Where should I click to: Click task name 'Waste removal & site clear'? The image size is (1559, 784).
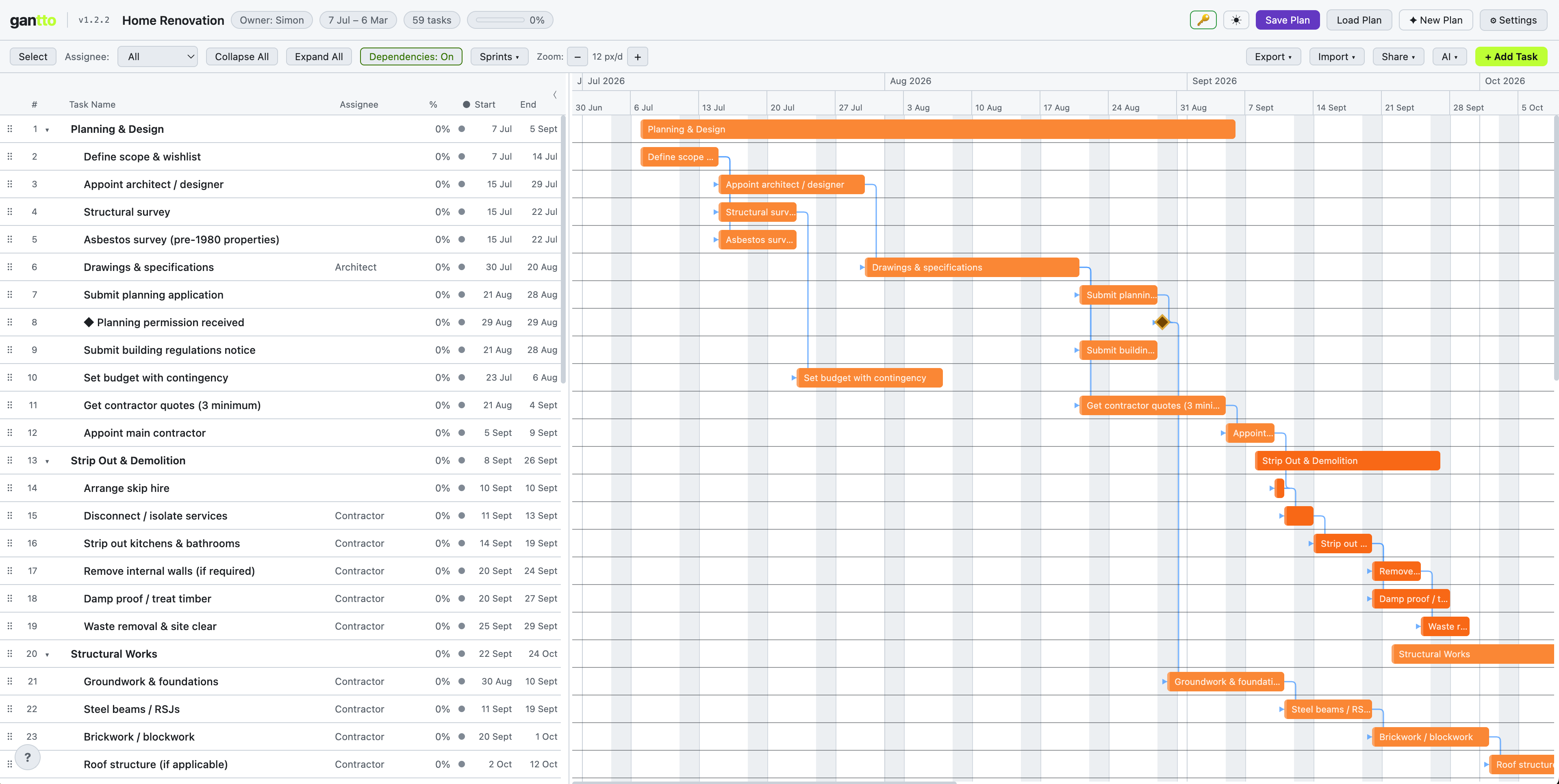[150, 626]
